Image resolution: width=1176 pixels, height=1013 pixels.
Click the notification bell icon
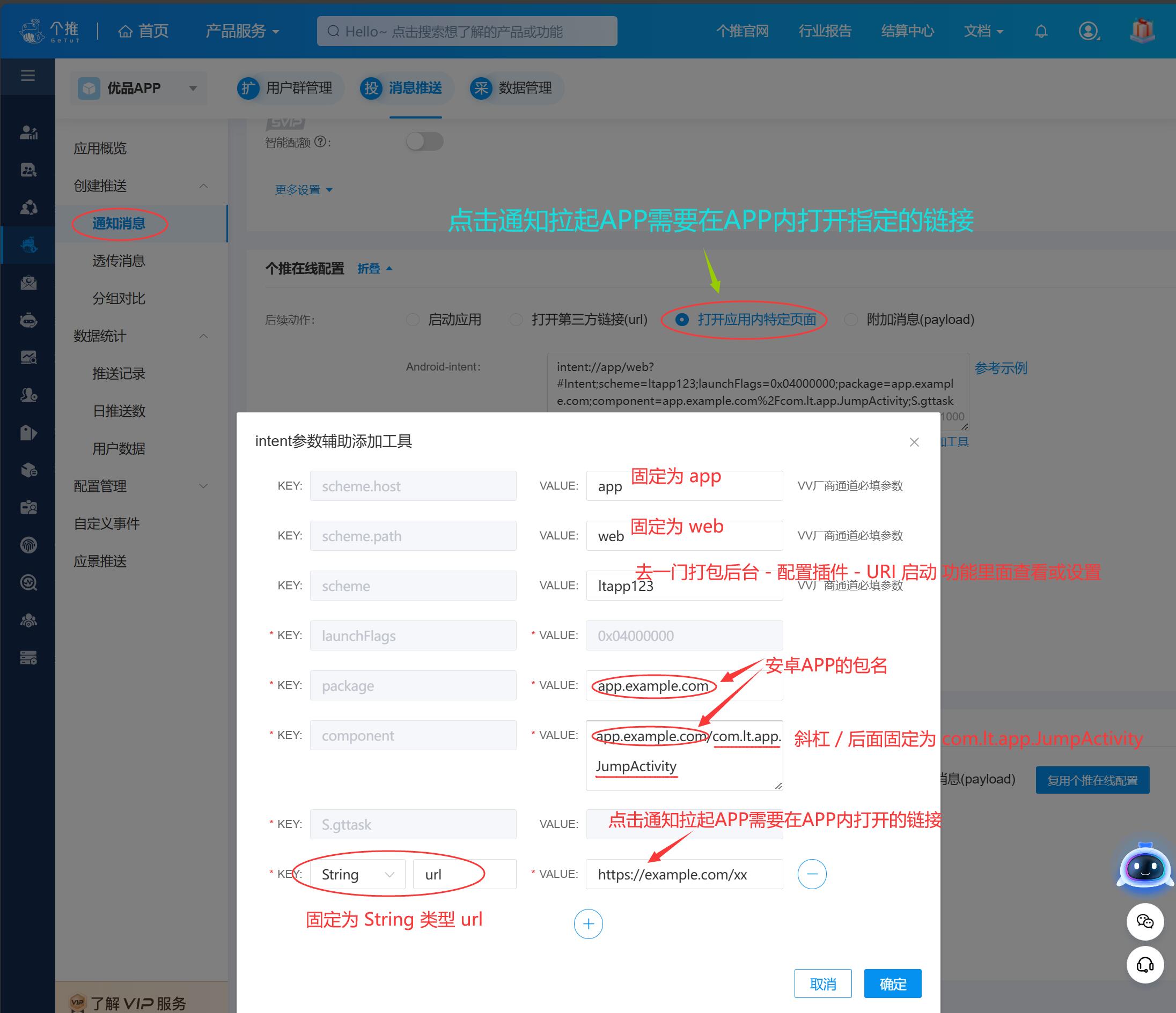click(x=1041, y=31)
